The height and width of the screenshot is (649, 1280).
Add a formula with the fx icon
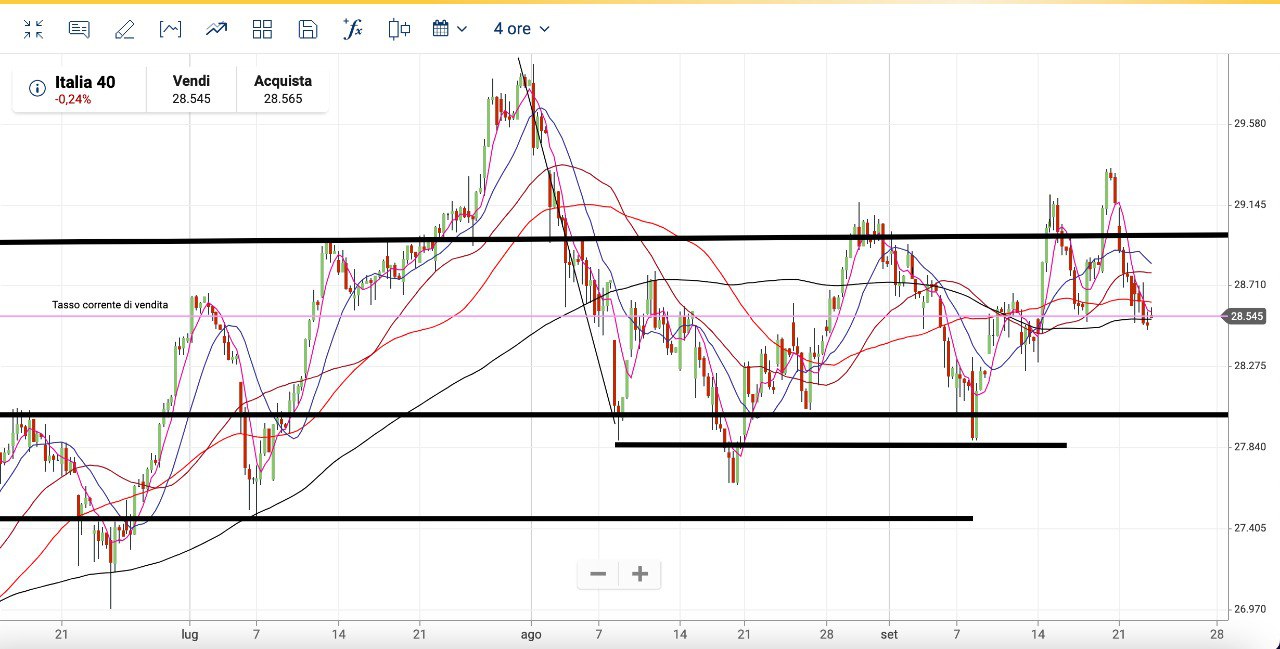(353, 29)
